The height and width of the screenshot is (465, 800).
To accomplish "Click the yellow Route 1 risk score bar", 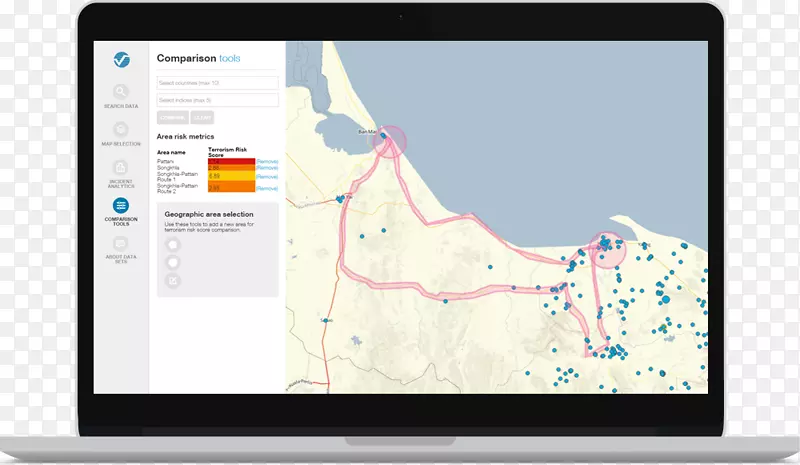I will click(x=230, y=177).
